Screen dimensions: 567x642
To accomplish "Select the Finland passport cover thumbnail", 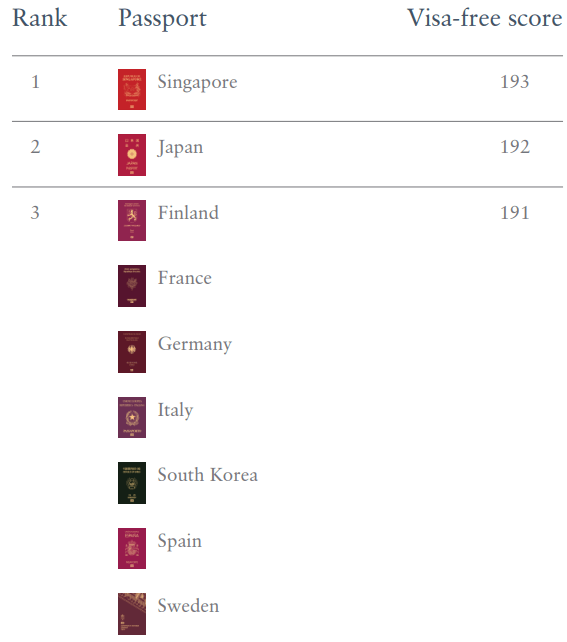I will point(132,220).
